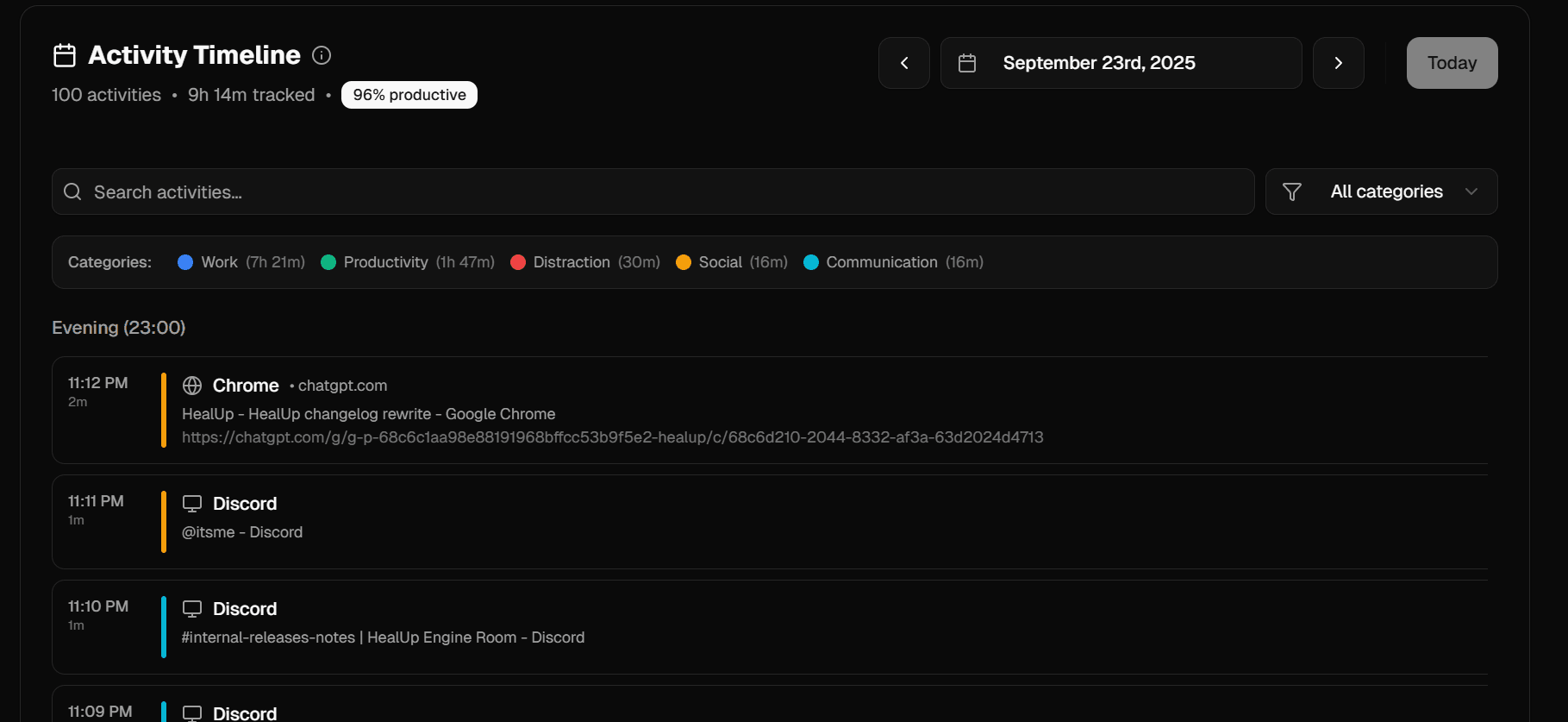Expand the chevron in All categories filter
1568x722 pixels.
(x=1471, y=191)
